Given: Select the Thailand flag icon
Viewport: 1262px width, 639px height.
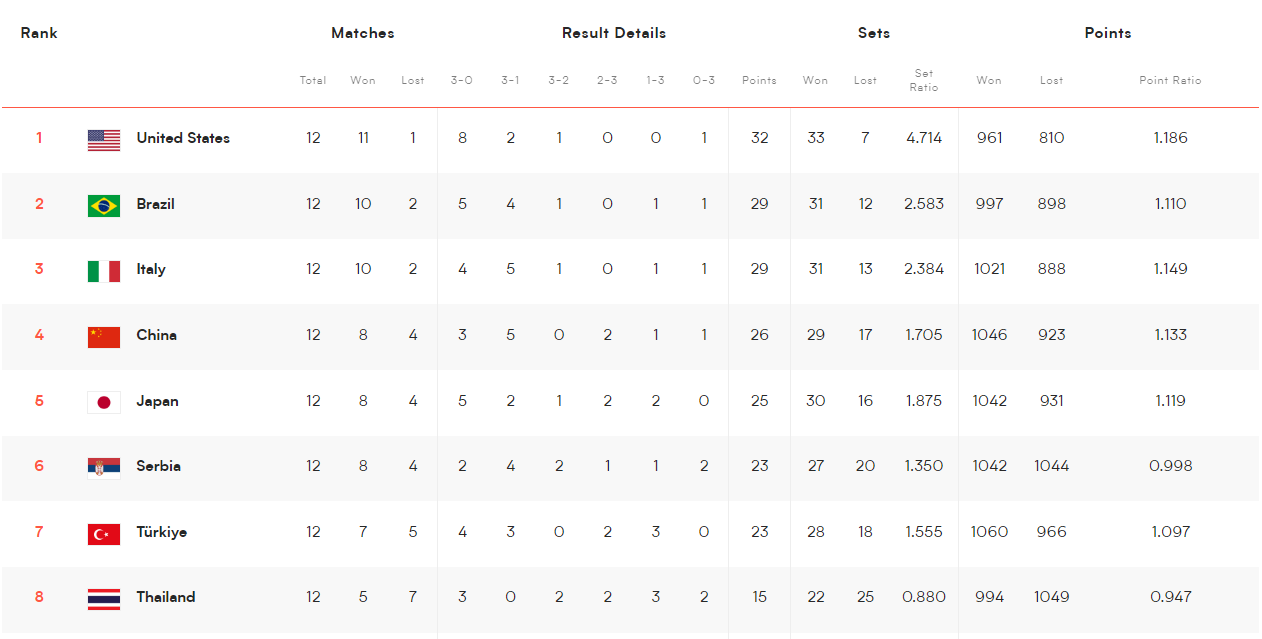Looking at the screenshot, I should point(104,598).
